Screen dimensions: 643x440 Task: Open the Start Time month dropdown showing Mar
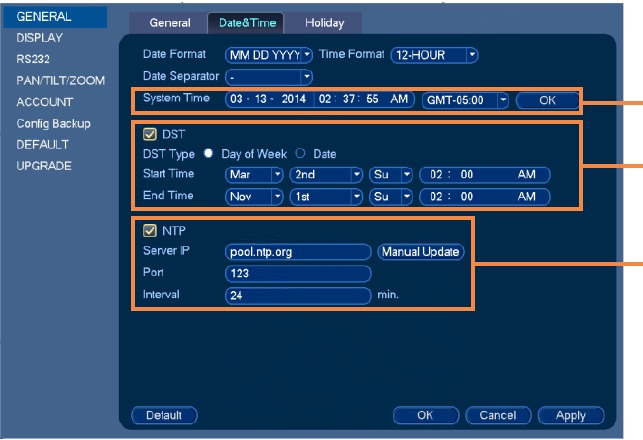[x=255, y=174]
